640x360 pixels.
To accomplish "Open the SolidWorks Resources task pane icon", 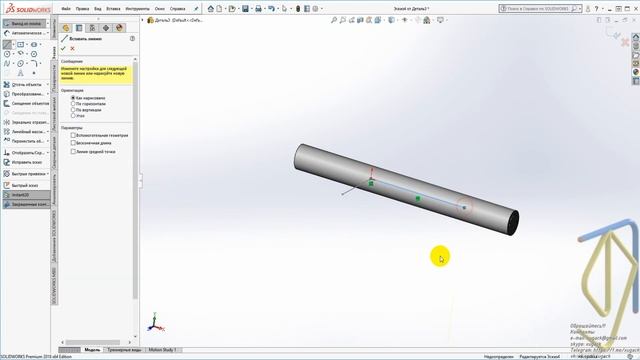I will click(636, 37).
